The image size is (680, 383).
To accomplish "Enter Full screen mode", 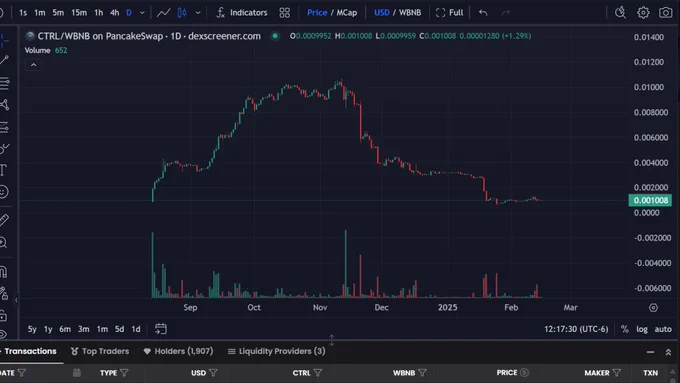I will point(450,13).
